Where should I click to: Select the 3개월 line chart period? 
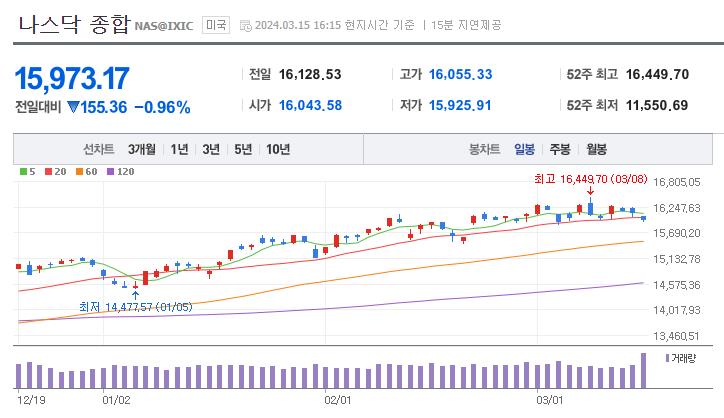[x=142, y=149]
